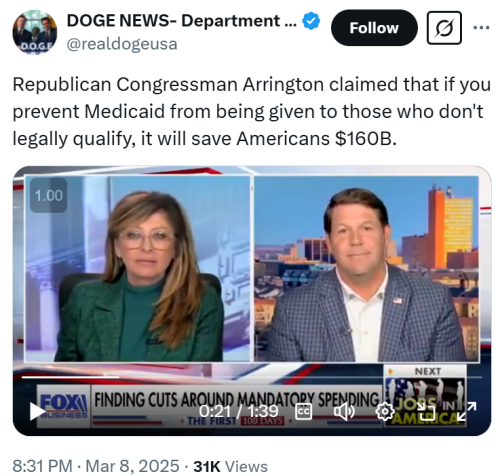This screenshot has width=500, height=476.
Task: Open the DOGE NEWS profile avatar
Action: point(35,32)
